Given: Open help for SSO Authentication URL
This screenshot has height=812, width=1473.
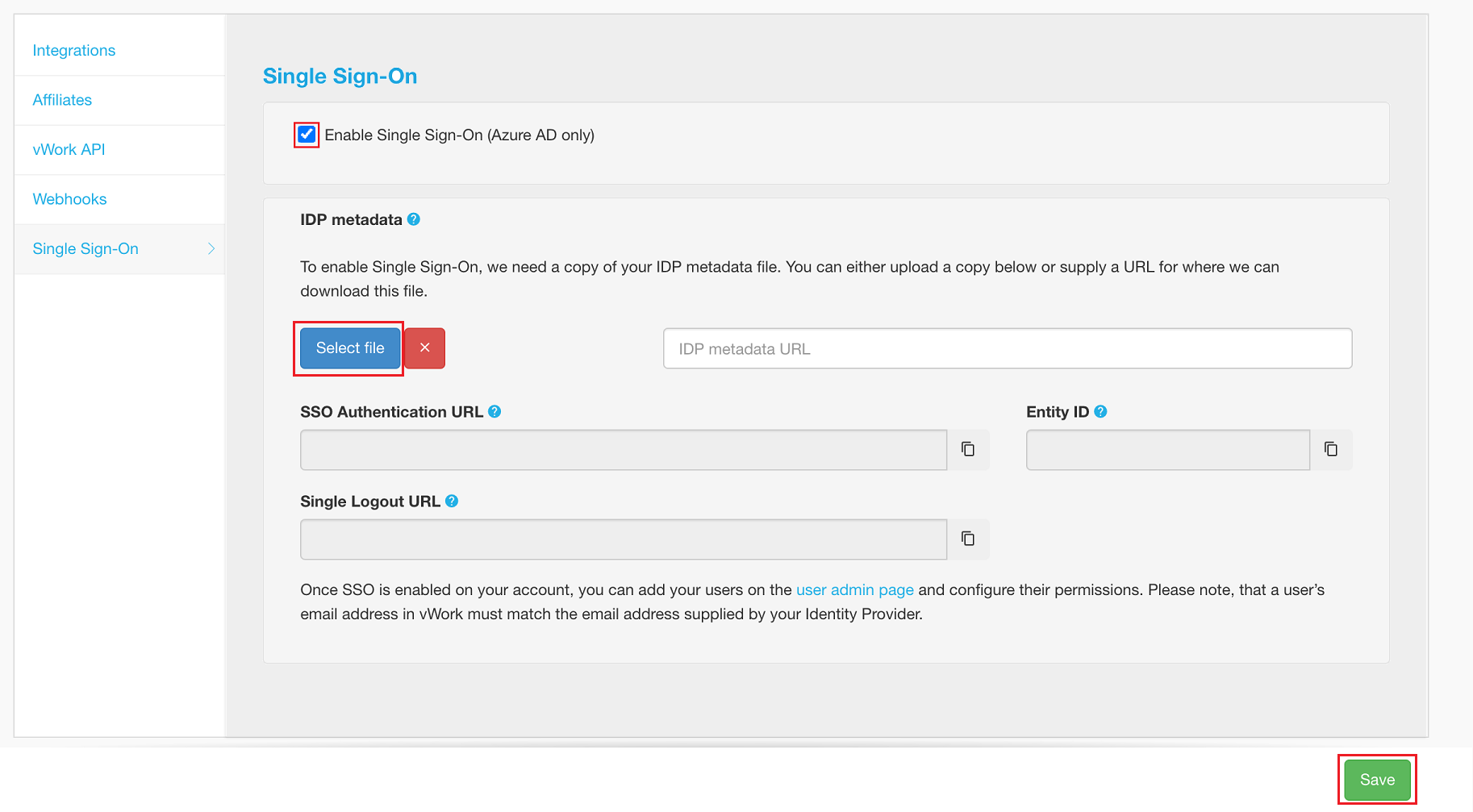Looking at the screenshot, I should click(x=494, y=411).
